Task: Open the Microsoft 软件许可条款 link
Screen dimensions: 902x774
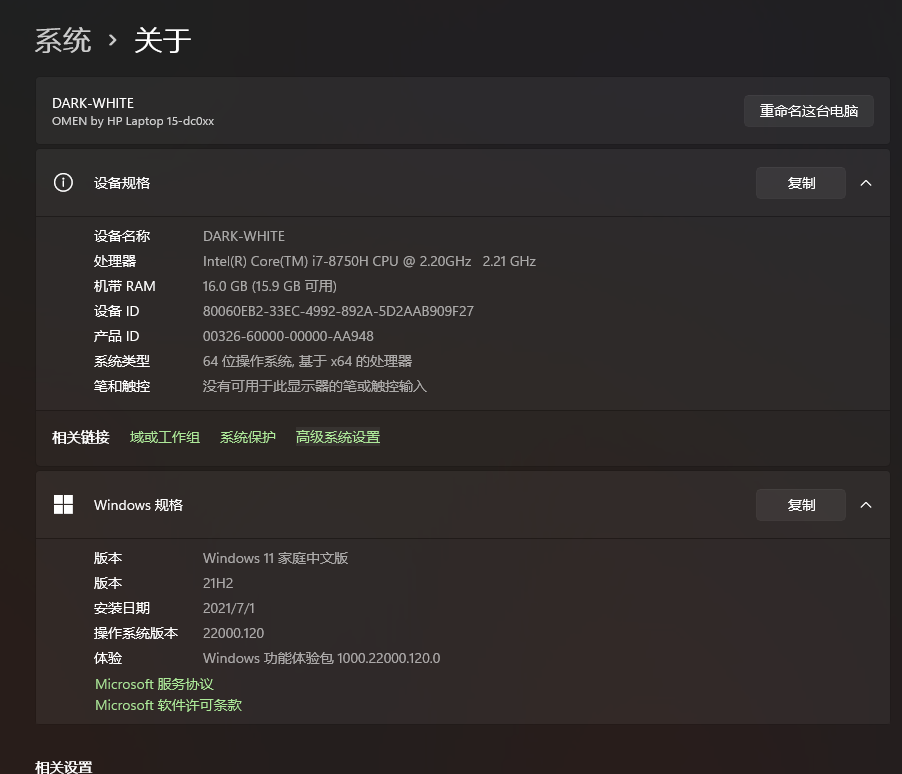Action: [169, 705]
